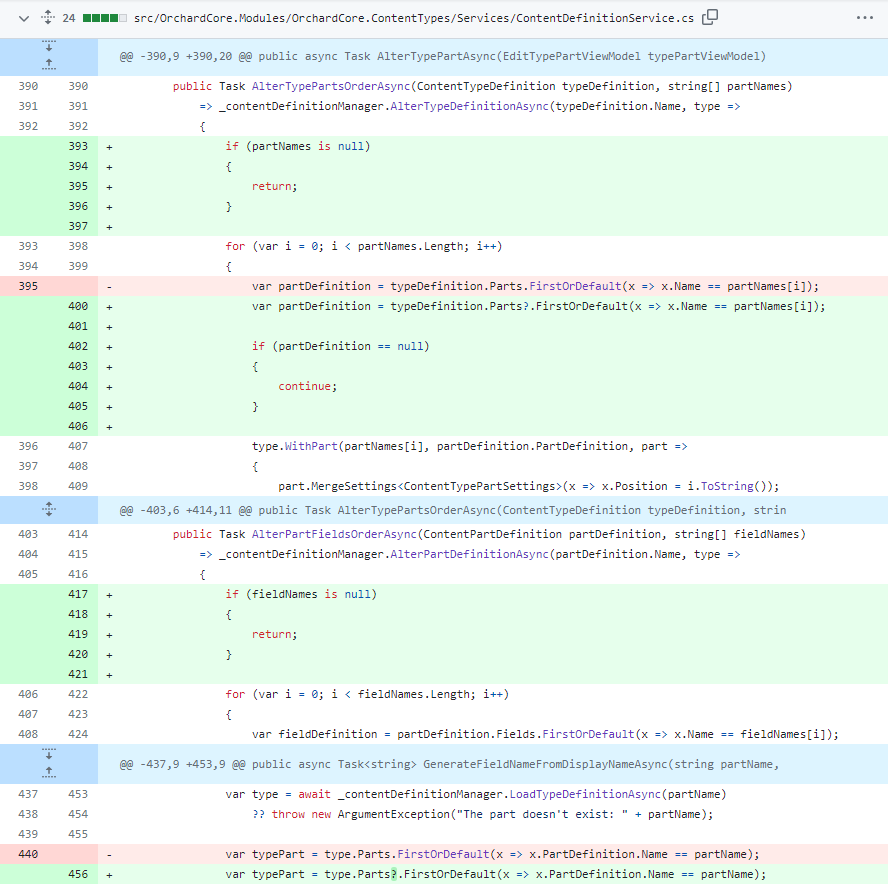888x886 pixels.
Task: Click new line number 417
Action: [x=78, y=594]
